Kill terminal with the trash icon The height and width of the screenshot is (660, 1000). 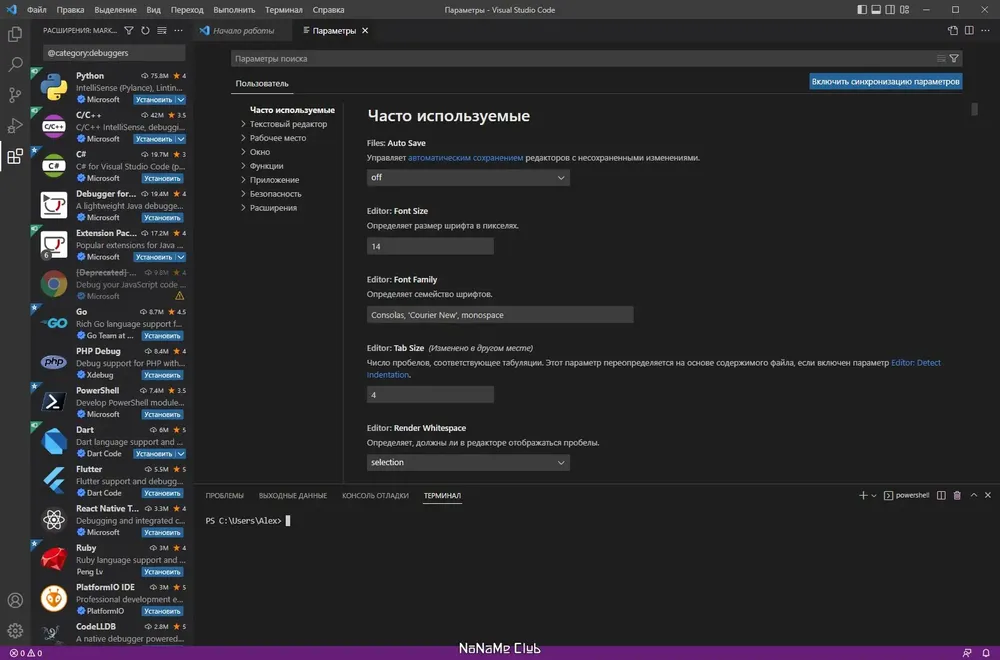957,495
